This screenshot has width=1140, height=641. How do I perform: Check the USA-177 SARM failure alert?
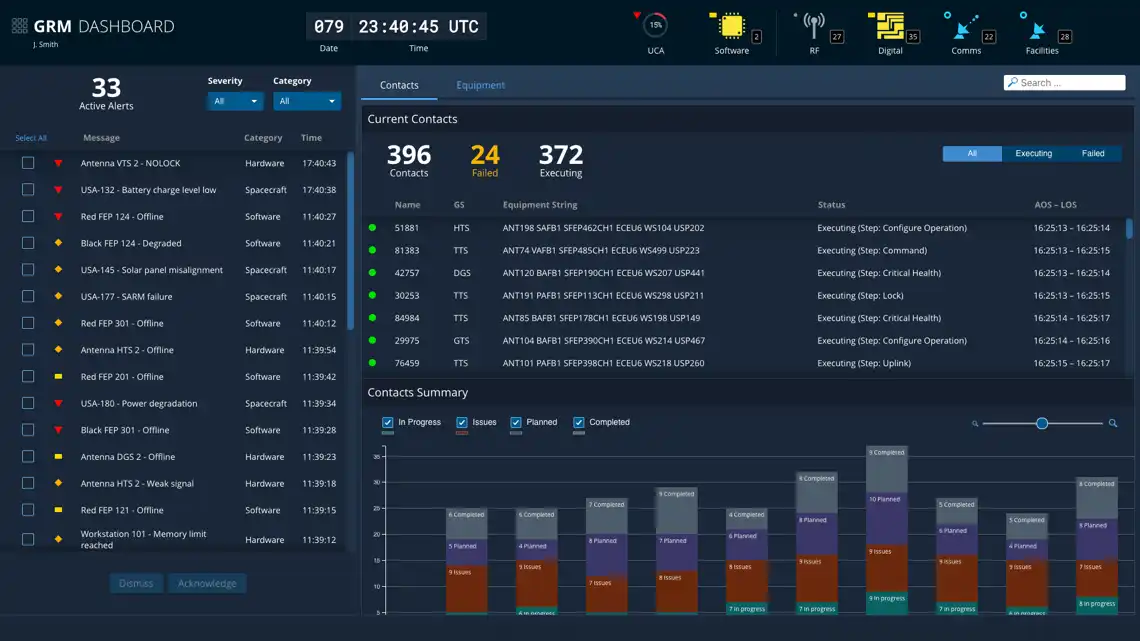[x=28, y=296]
